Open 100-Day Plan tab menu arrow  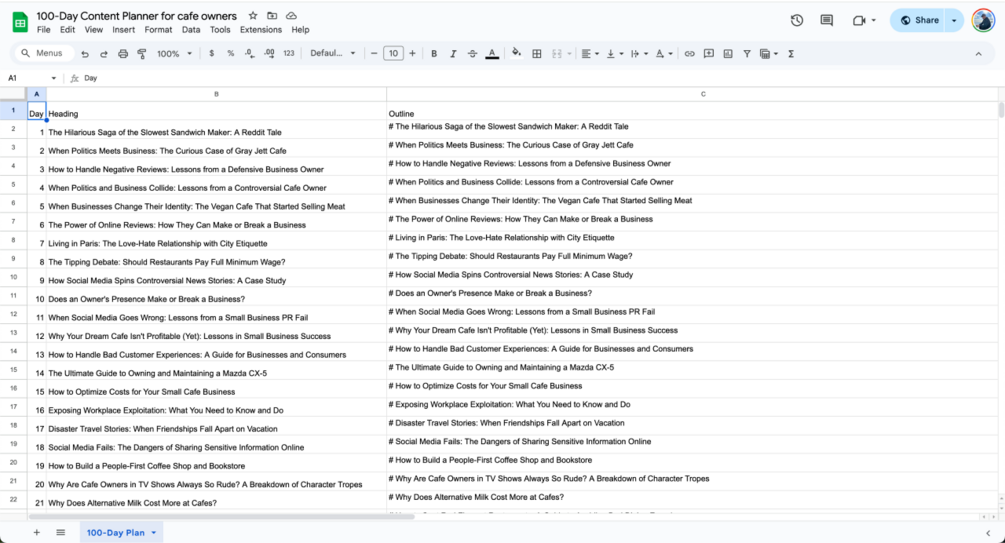click(154, 533)
